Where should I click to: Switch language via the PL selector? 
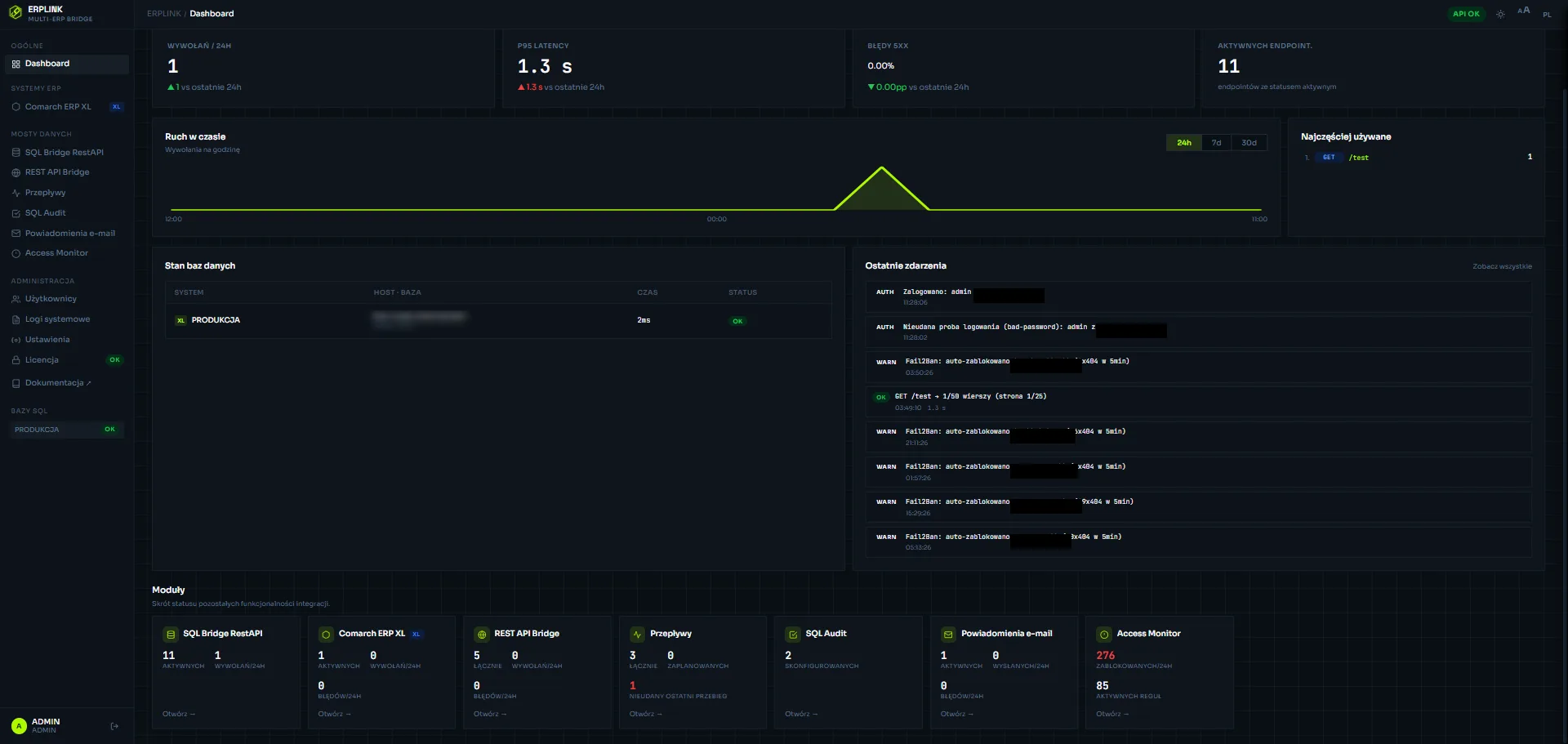coord(1547,15)
